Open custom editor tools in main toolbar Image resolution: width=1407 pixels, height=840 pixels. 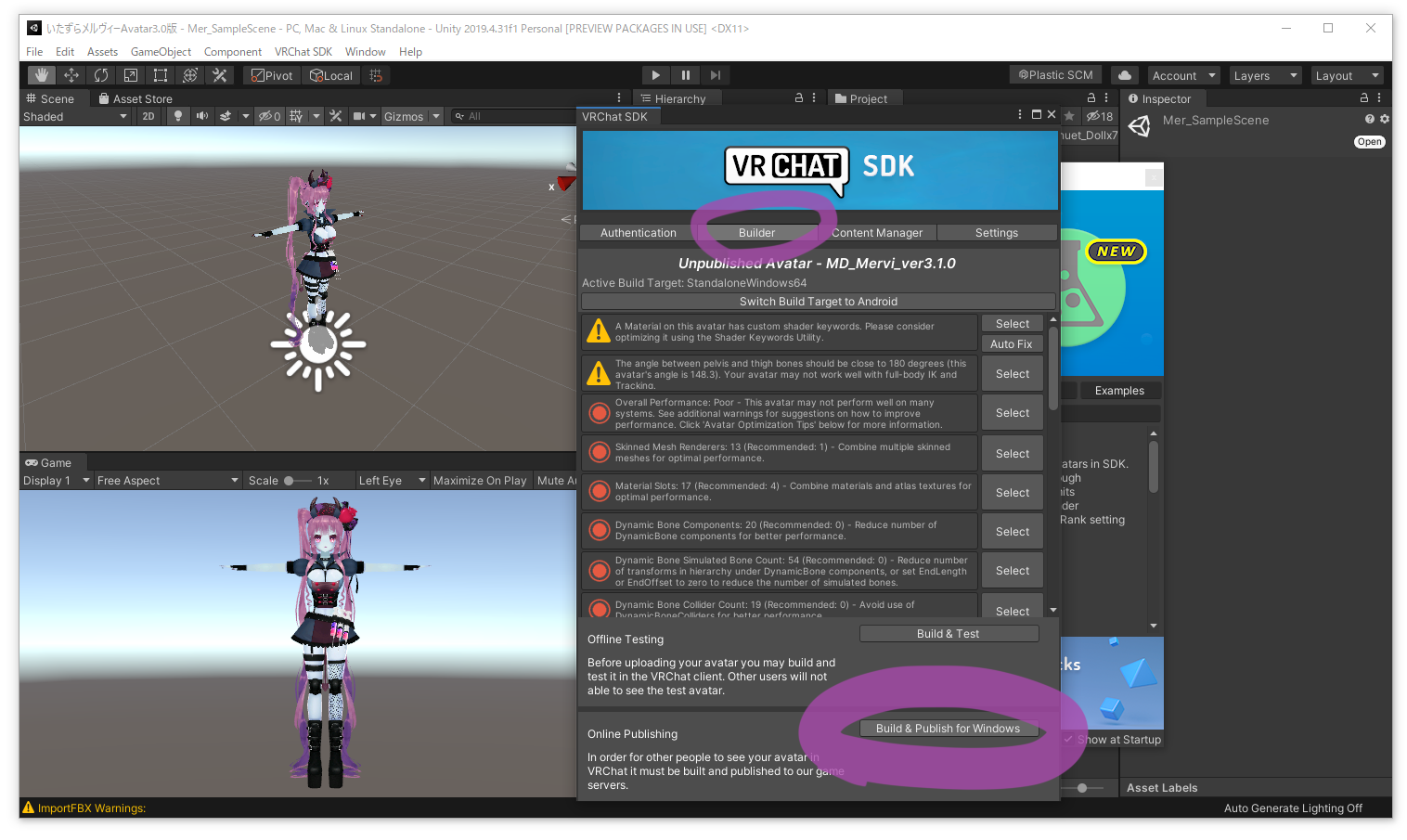click(x=219, y=75)
